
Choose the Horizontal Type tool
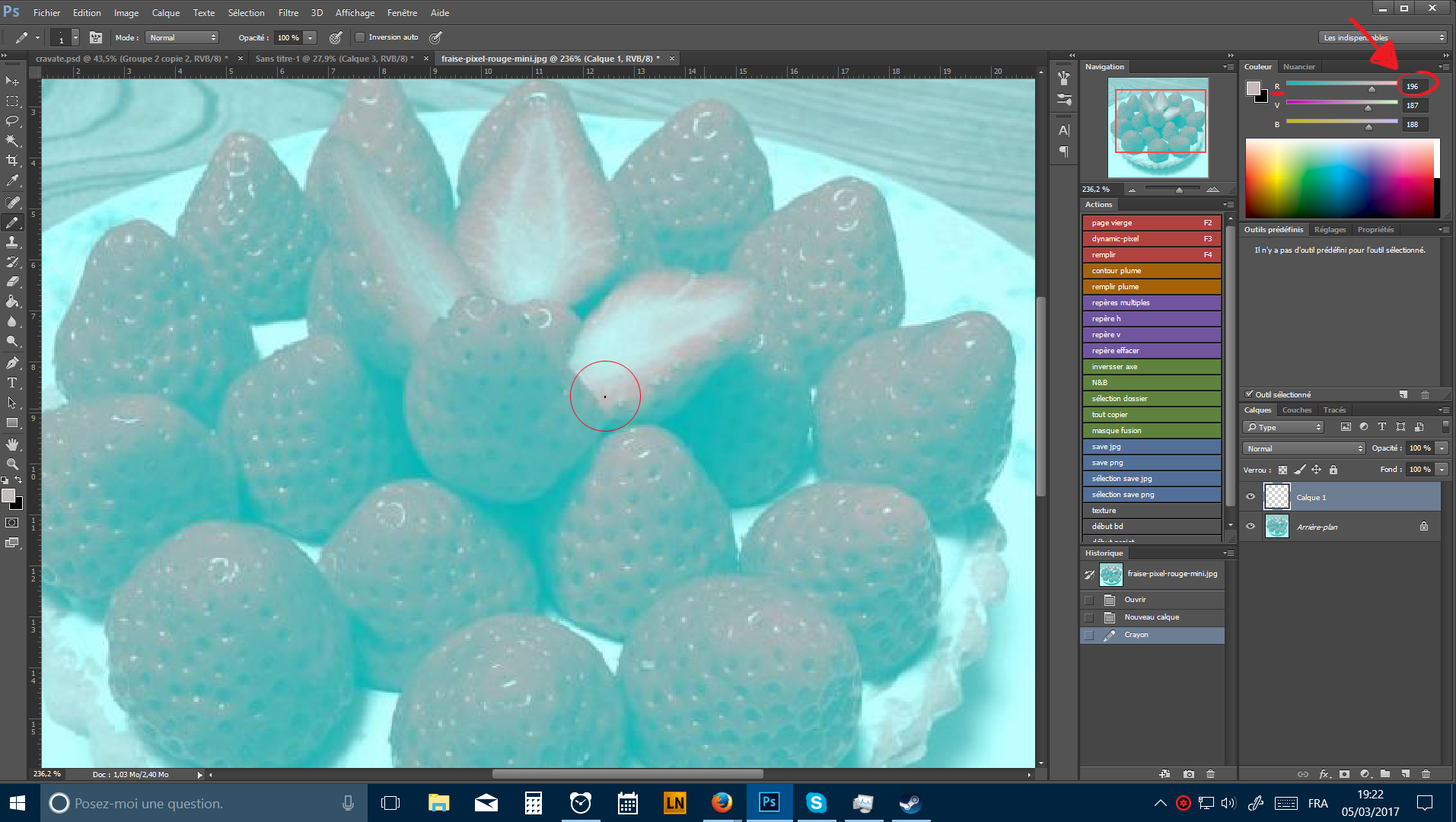pyautogui.click(x=12, y=383)
